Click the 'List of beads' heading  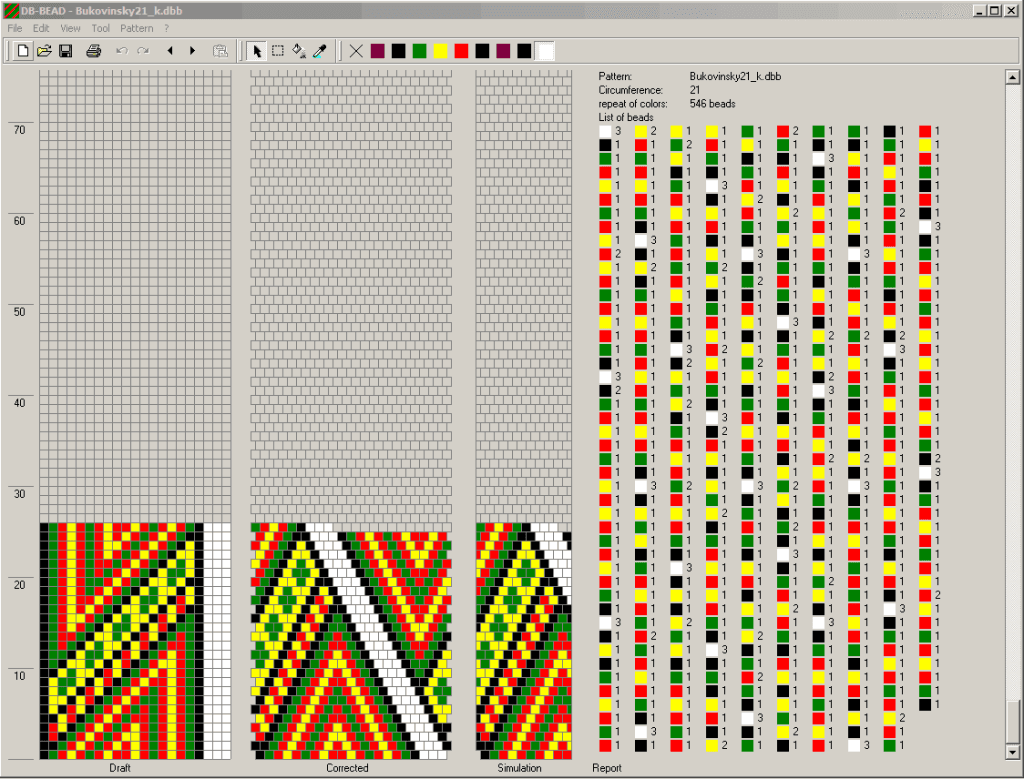[626, 118]
